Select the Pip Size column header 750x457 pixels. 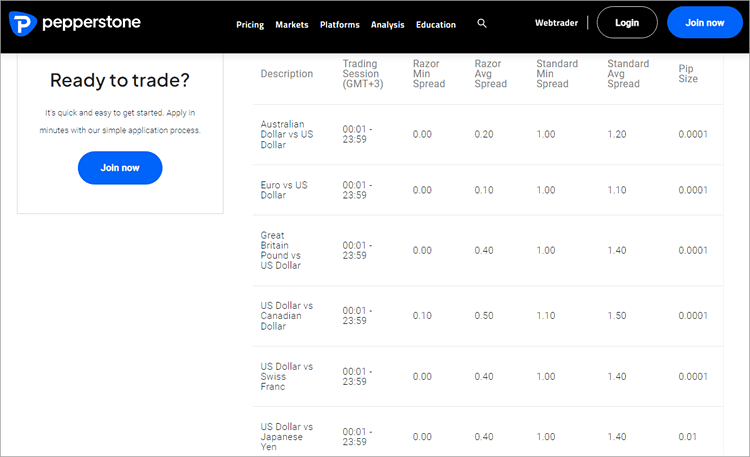coord(688,74)
